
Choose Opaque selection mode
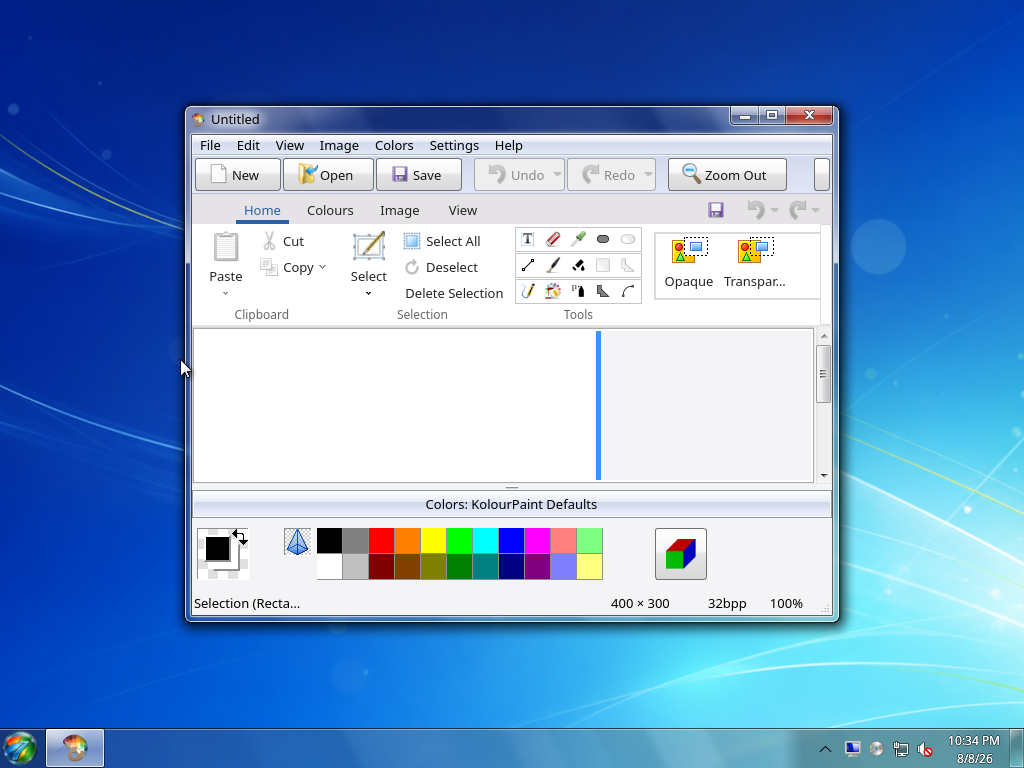click(688, 263)
